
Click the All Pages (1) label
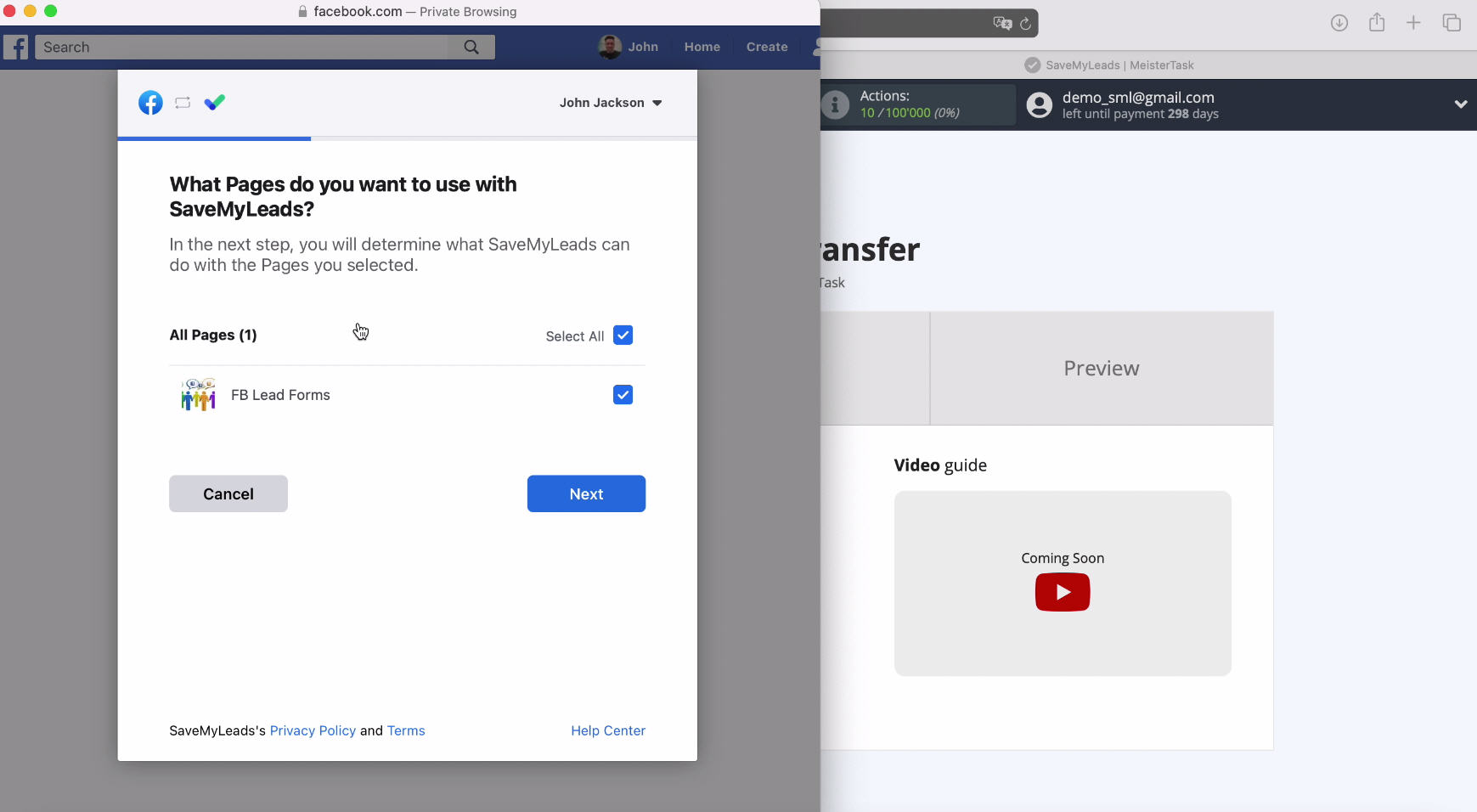[213, 336]
